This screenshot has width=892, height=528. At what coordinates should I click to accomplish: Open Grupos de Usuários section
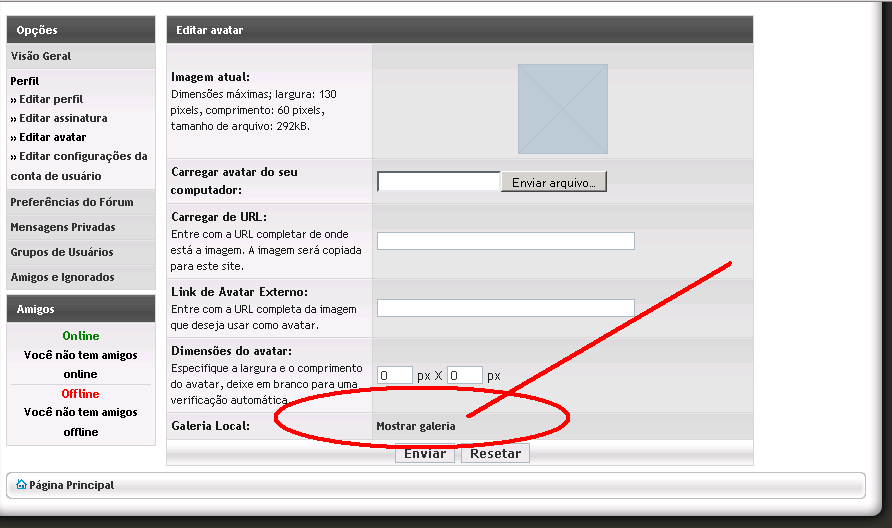[x=61, y=252]
